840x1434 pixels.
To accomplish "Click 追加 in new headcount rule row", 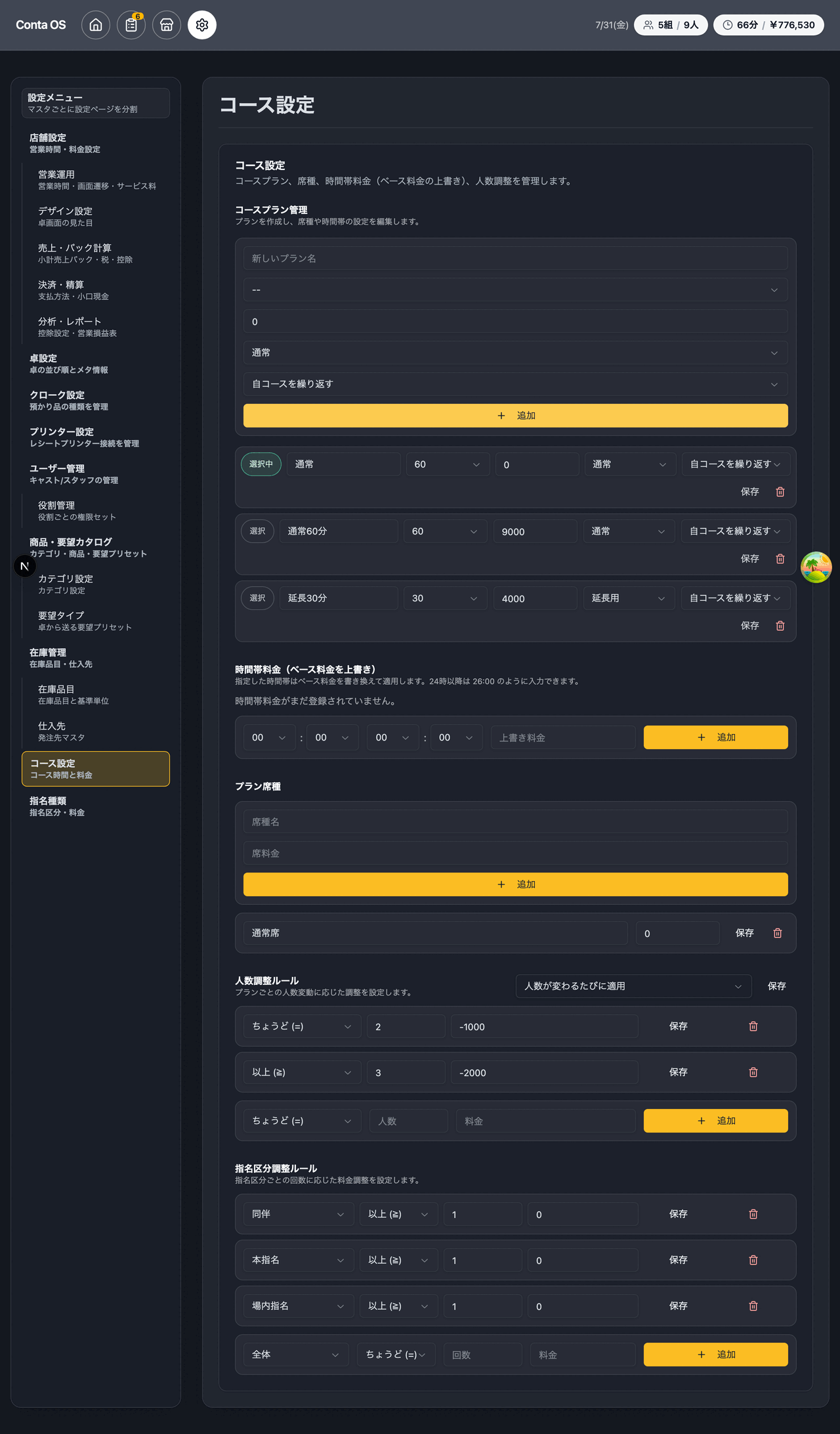I will point(716,1121).
